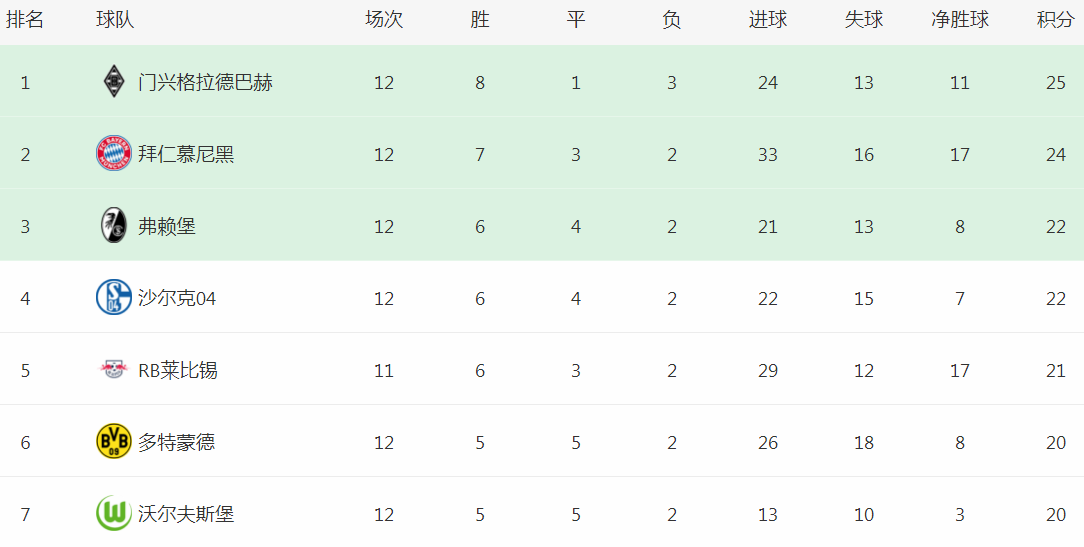The width and height of the screenshot is (1084, 547).
Task: Open the 门兴格拉德巴赫 team name link
Action: click(x=205, y=83)
